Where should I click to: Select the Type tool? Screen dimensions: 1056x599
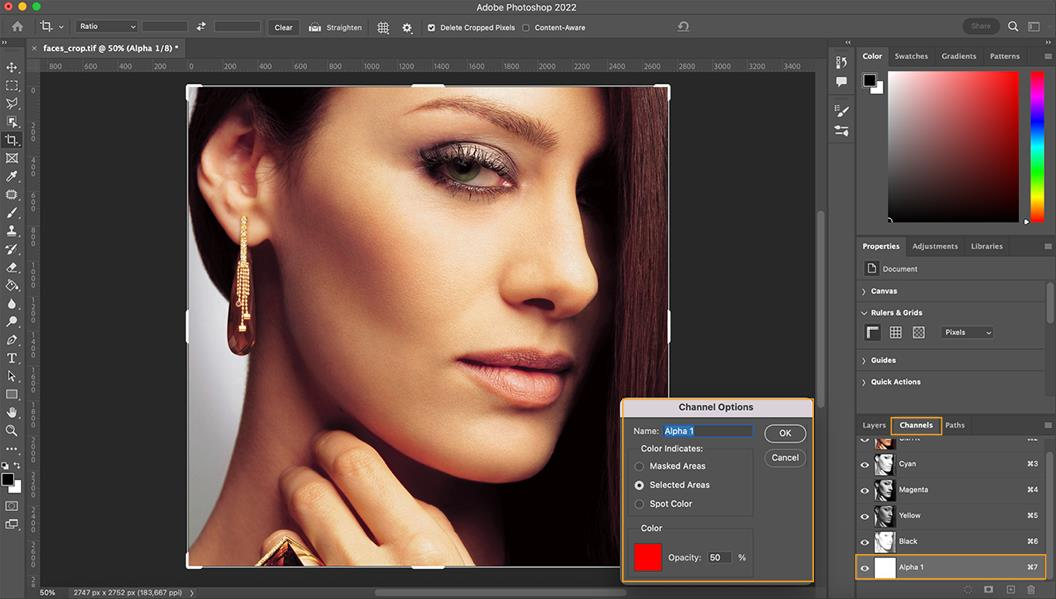[x=12, y=358]
